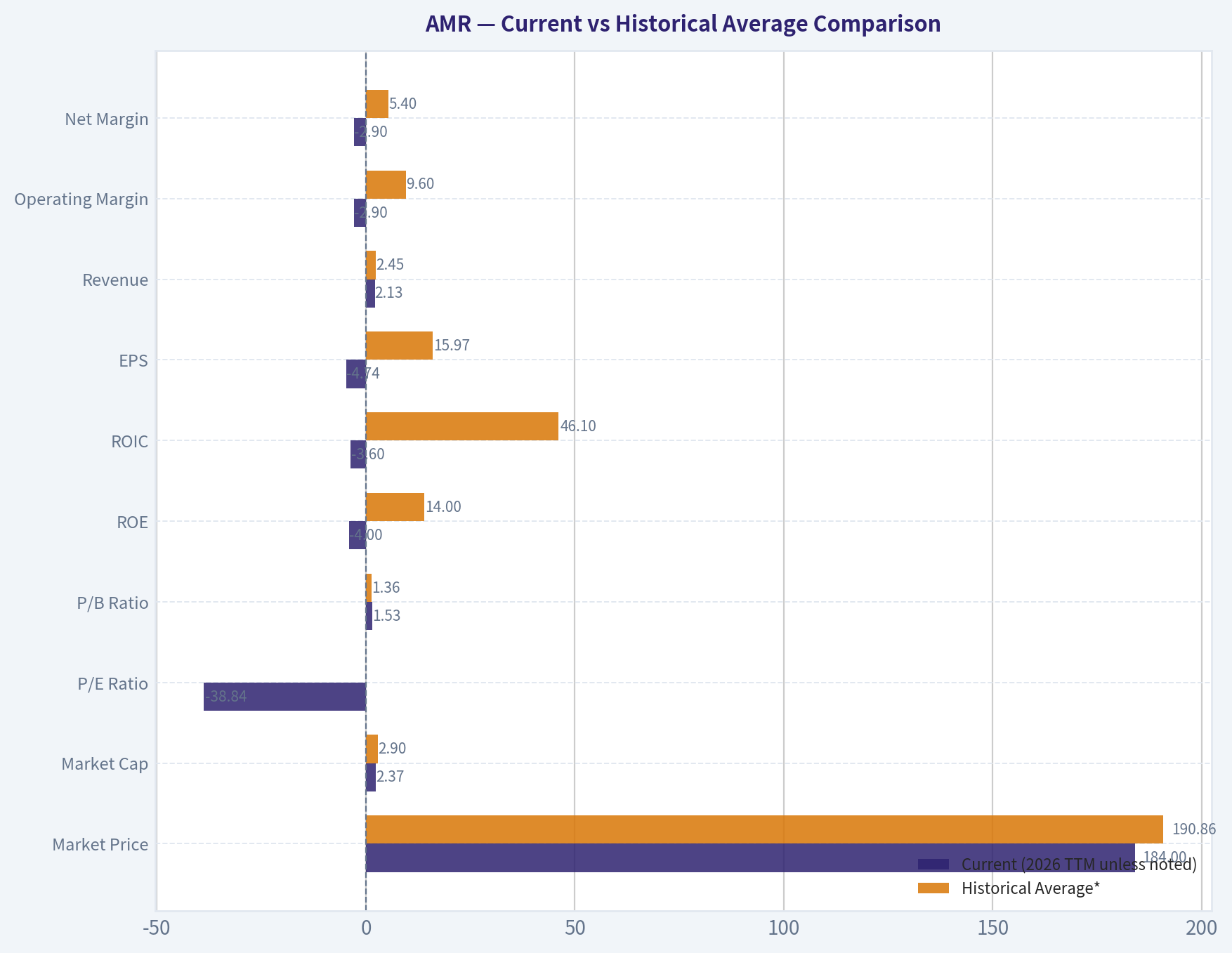The image size is (1232, 953).
Task: Select the 'Net Margin' axis label
Action: (x=107, y=119)
